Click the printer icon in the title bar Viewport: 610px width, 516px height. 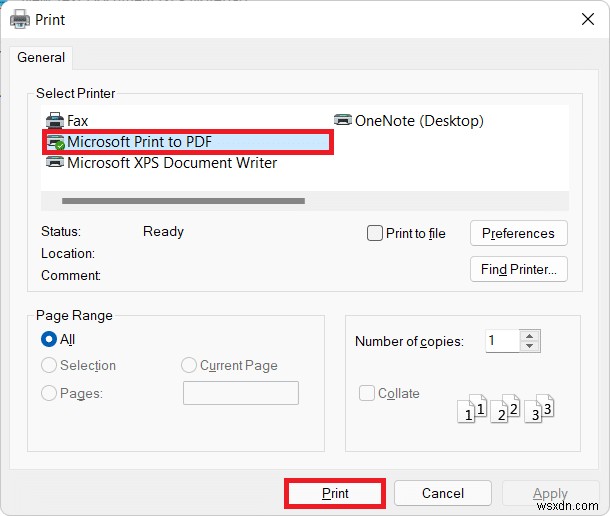20,19
